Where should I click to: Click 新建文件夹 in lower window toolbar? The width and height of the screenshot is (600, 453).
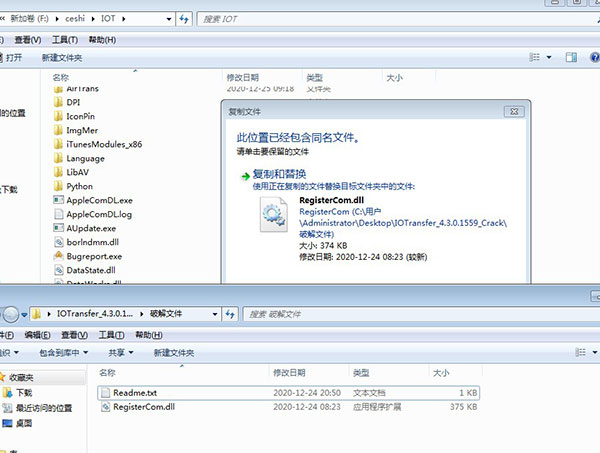click(174, 353)
